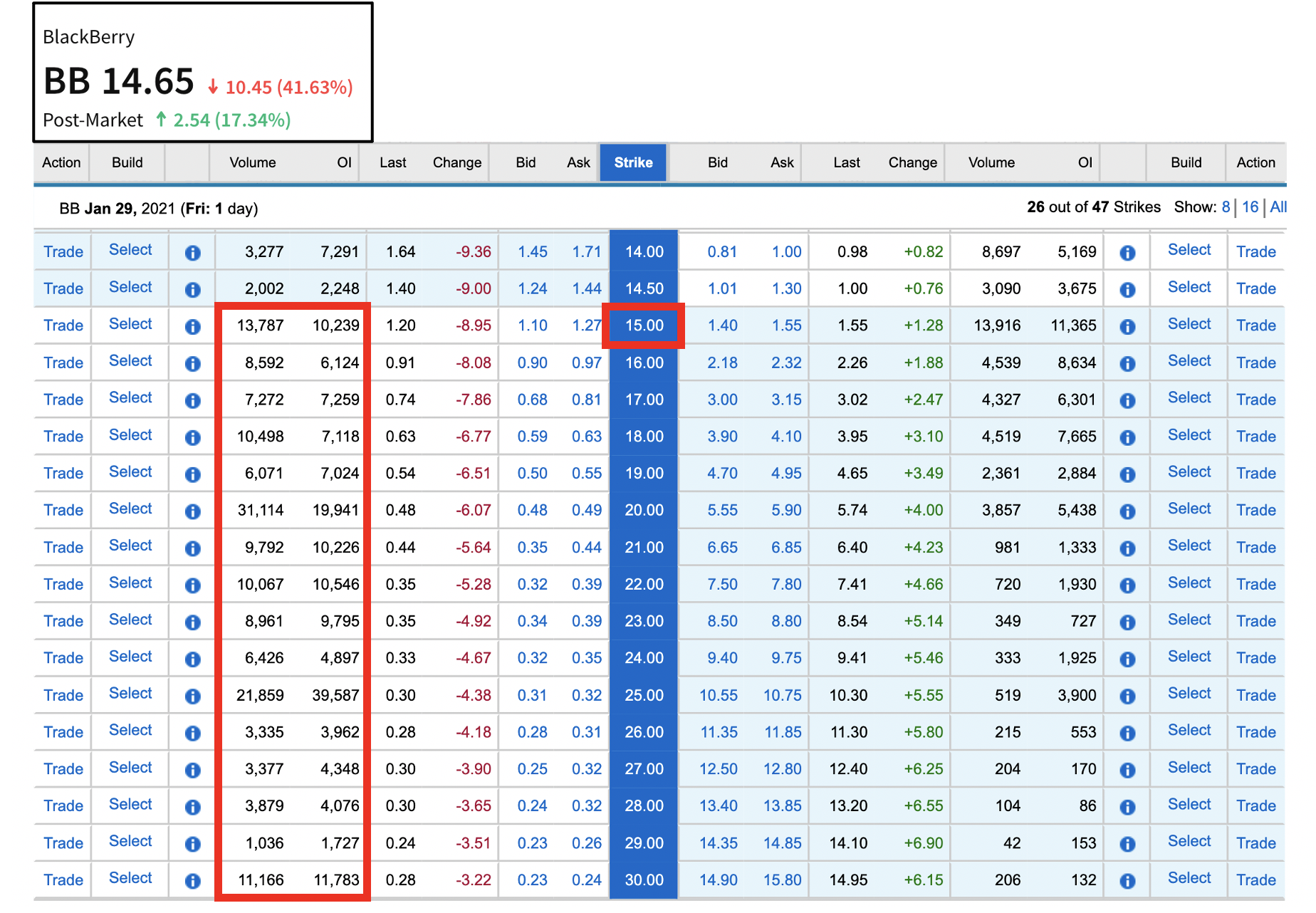Screen dimensions: 1316x913
Task: Trade the 20.00 strike put
Action: coord(1256,510)
